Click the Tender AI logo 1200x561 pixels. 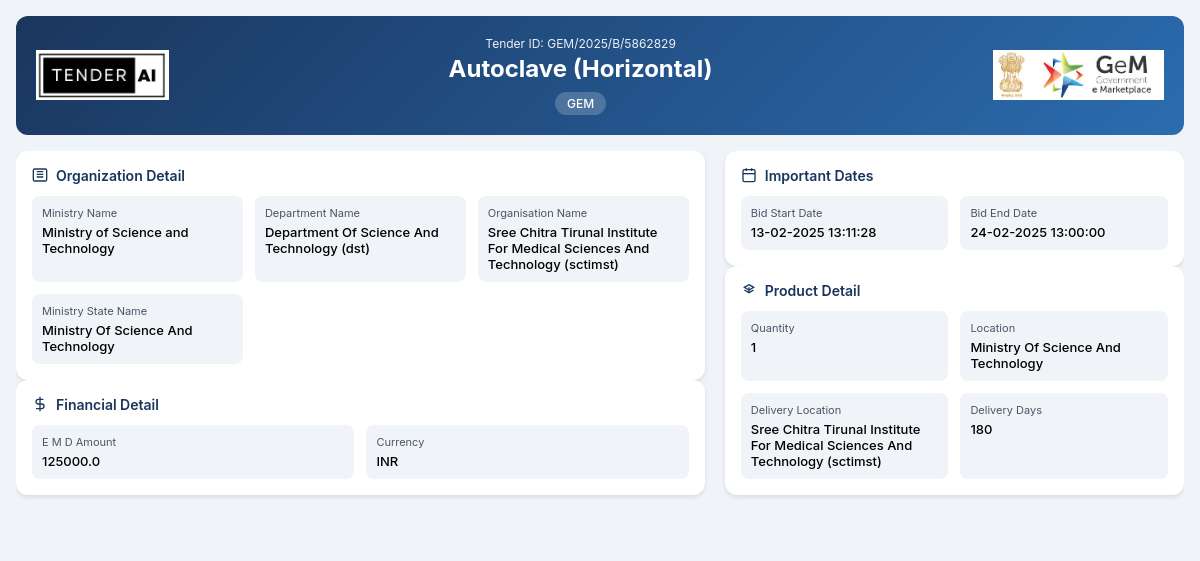pyautogui.click(x=102, y=75)
